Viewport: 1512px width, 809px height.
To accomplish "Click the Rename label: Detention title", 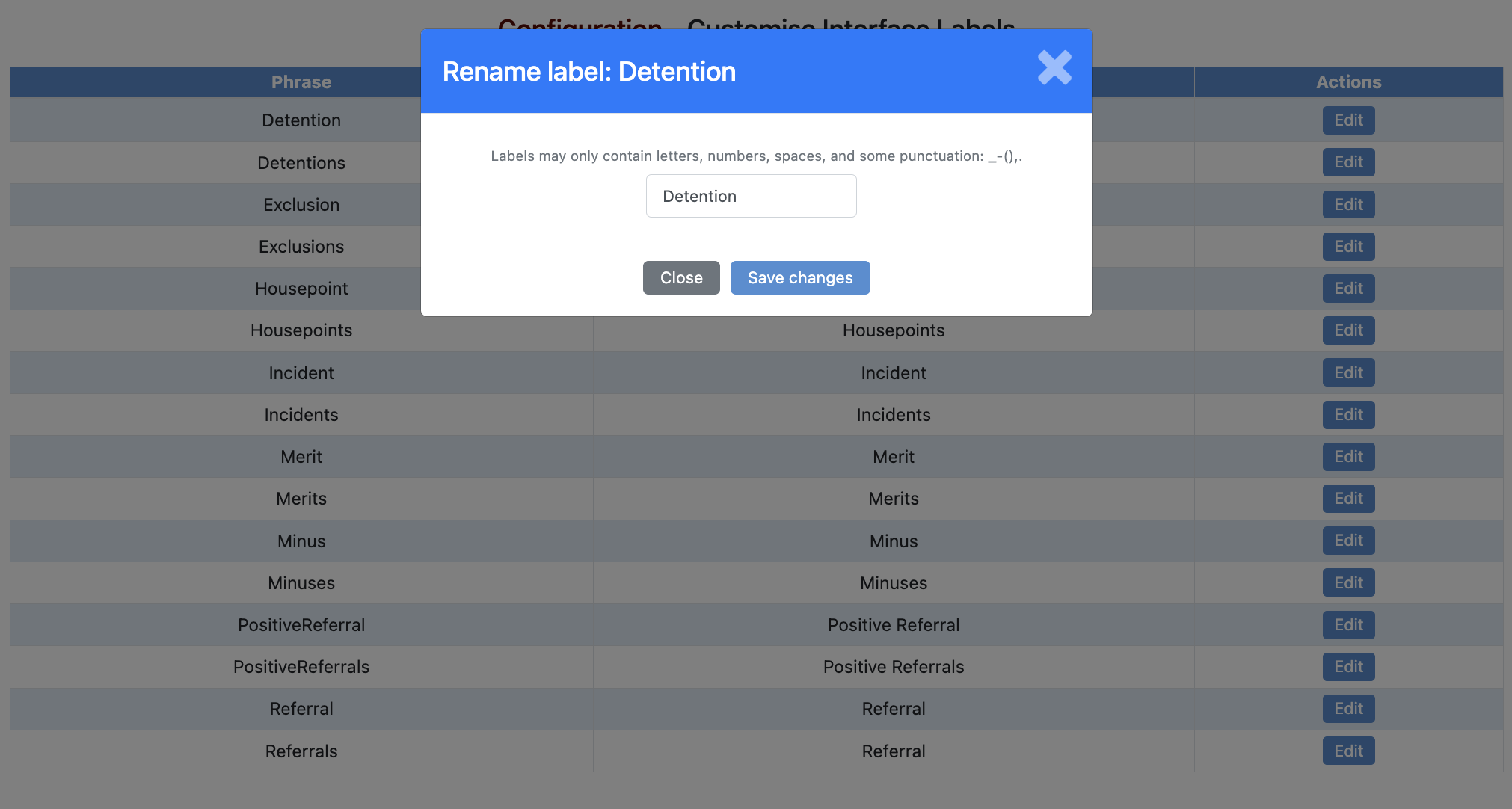I will point(589,72).
